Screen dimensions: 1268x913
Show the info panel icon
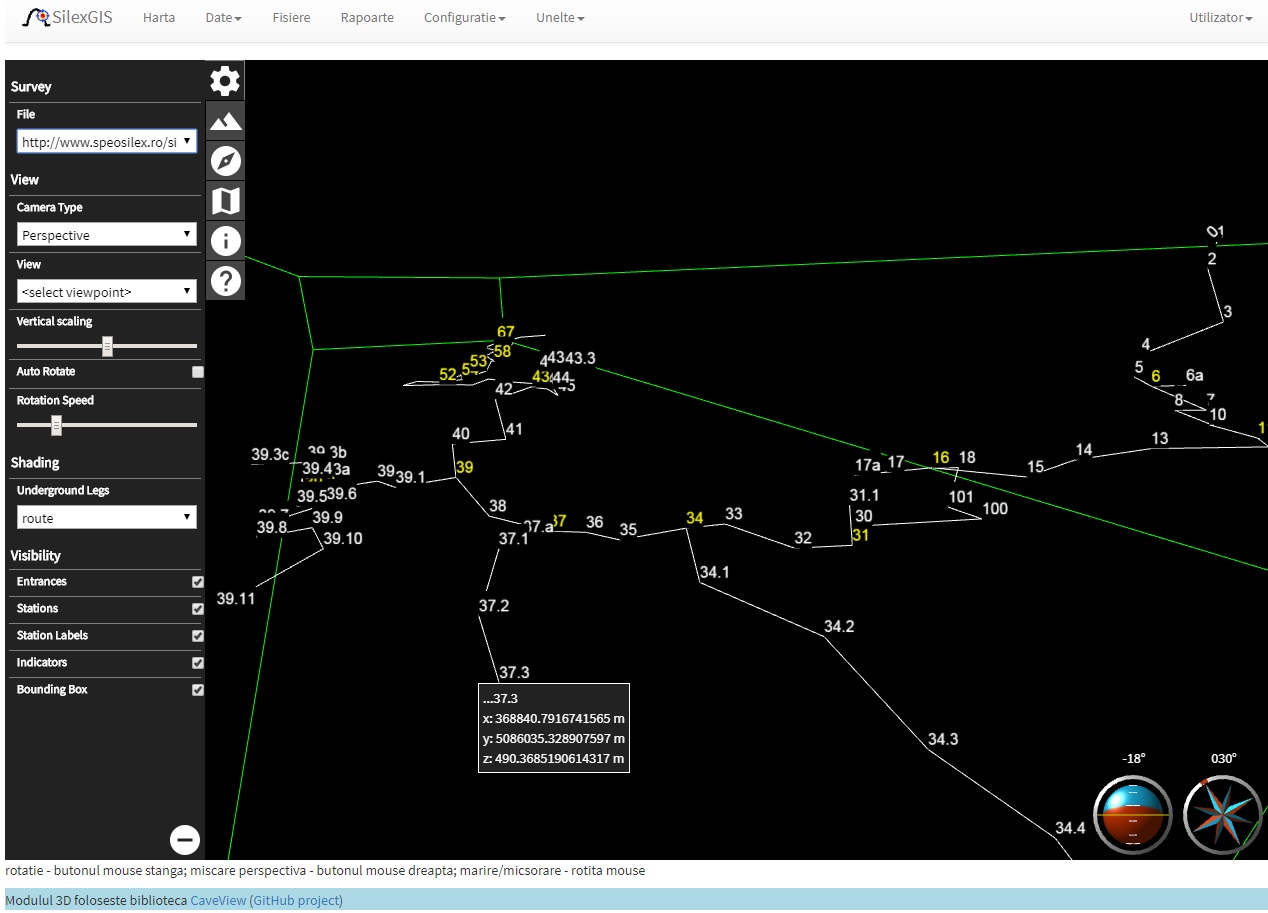(226, 241)
